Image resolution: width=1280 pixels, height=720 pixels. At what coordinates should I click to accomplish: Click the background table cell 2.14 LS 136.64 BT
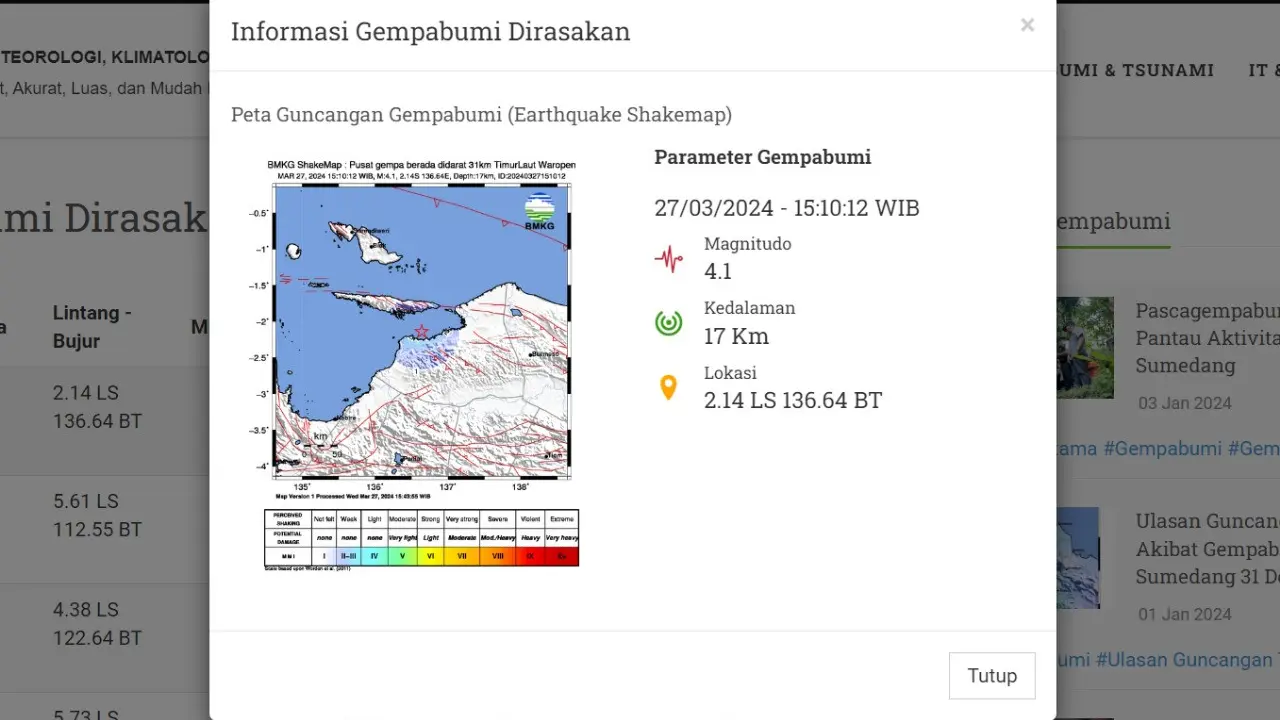point(97,407)
